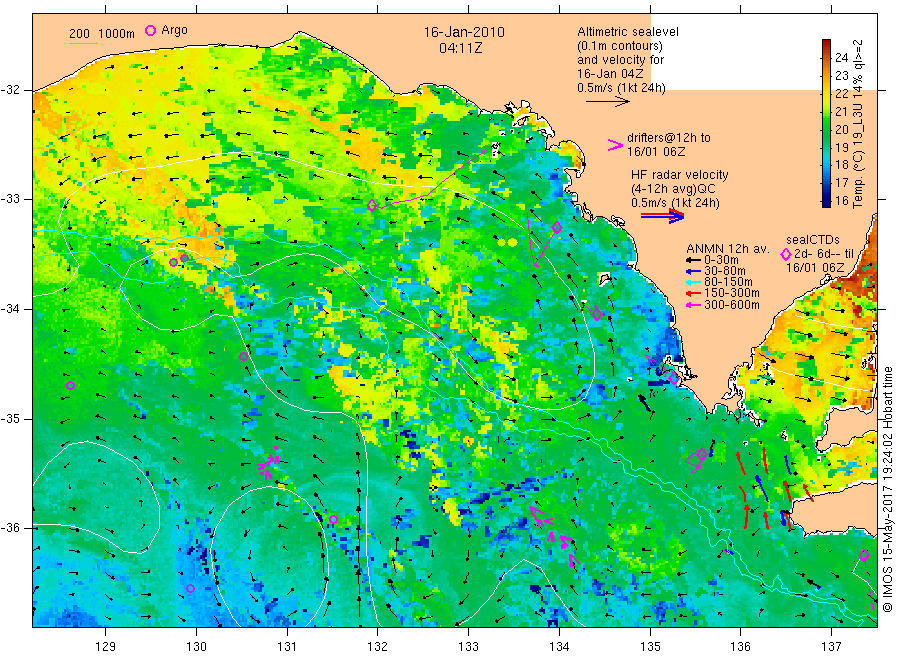The height and width of the screenshot is (660, 900).
Task: Click the 136 longitude axis label
Action: pos(740,647)
